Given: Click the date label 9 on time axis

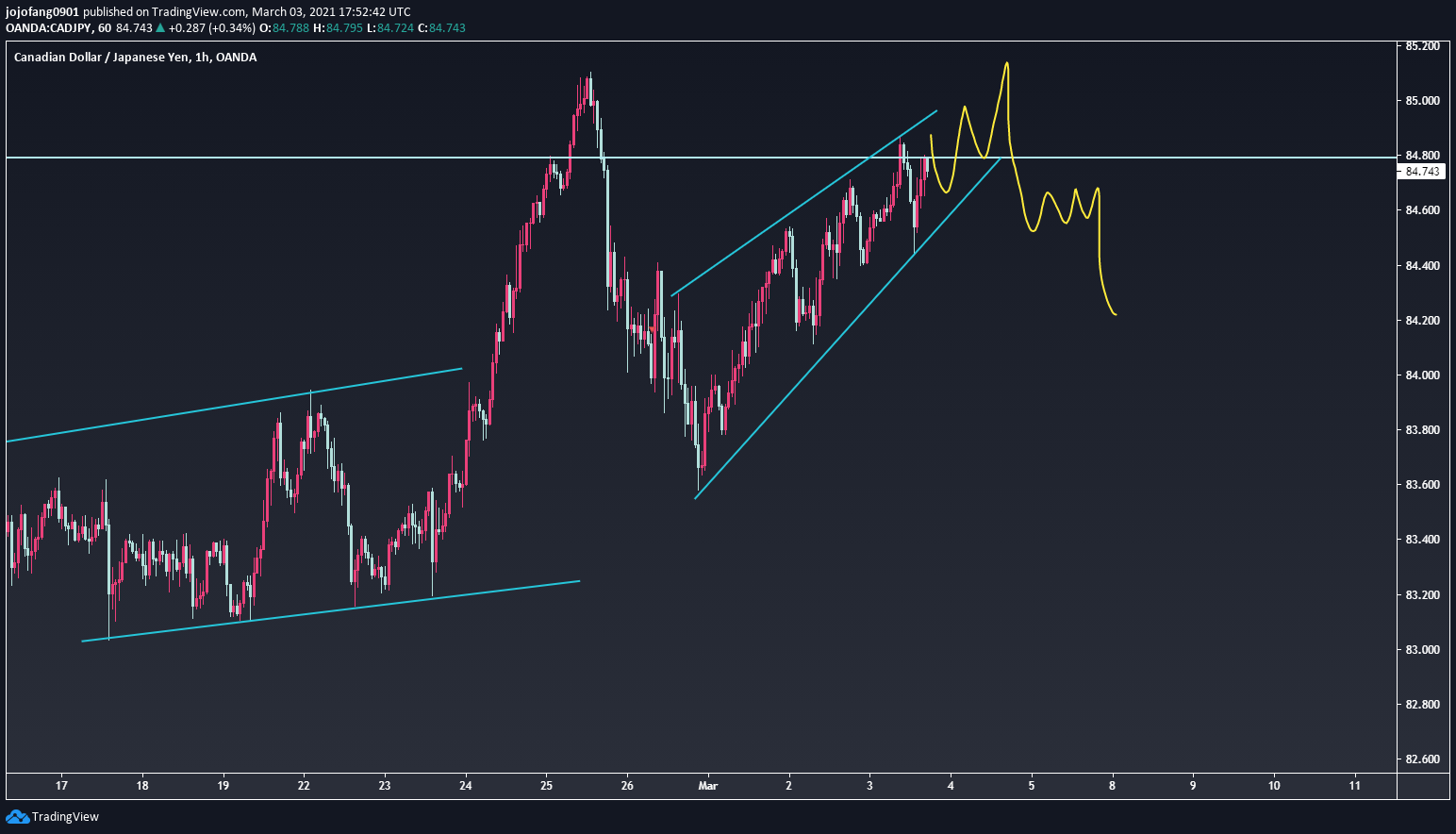Looking at the screenshot, I should pos(1194,786).
